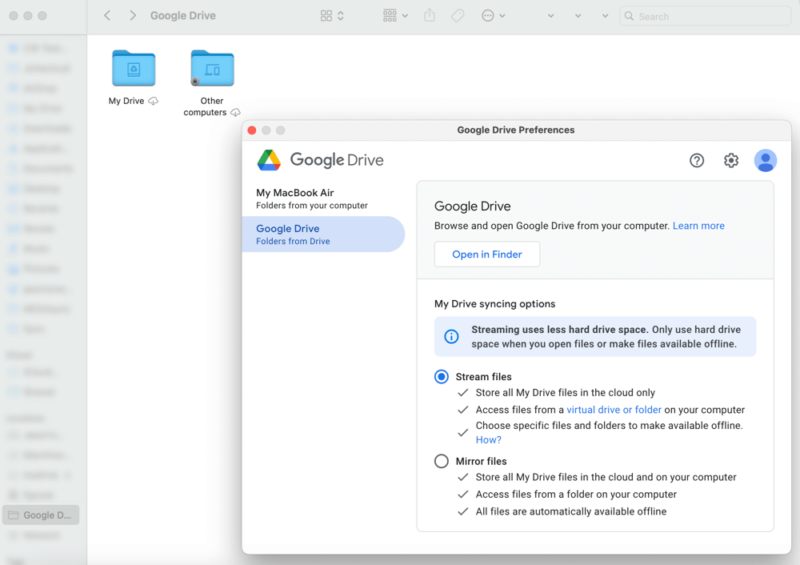Click 'All files are automatically available offline' text

(x=571, y=511)
